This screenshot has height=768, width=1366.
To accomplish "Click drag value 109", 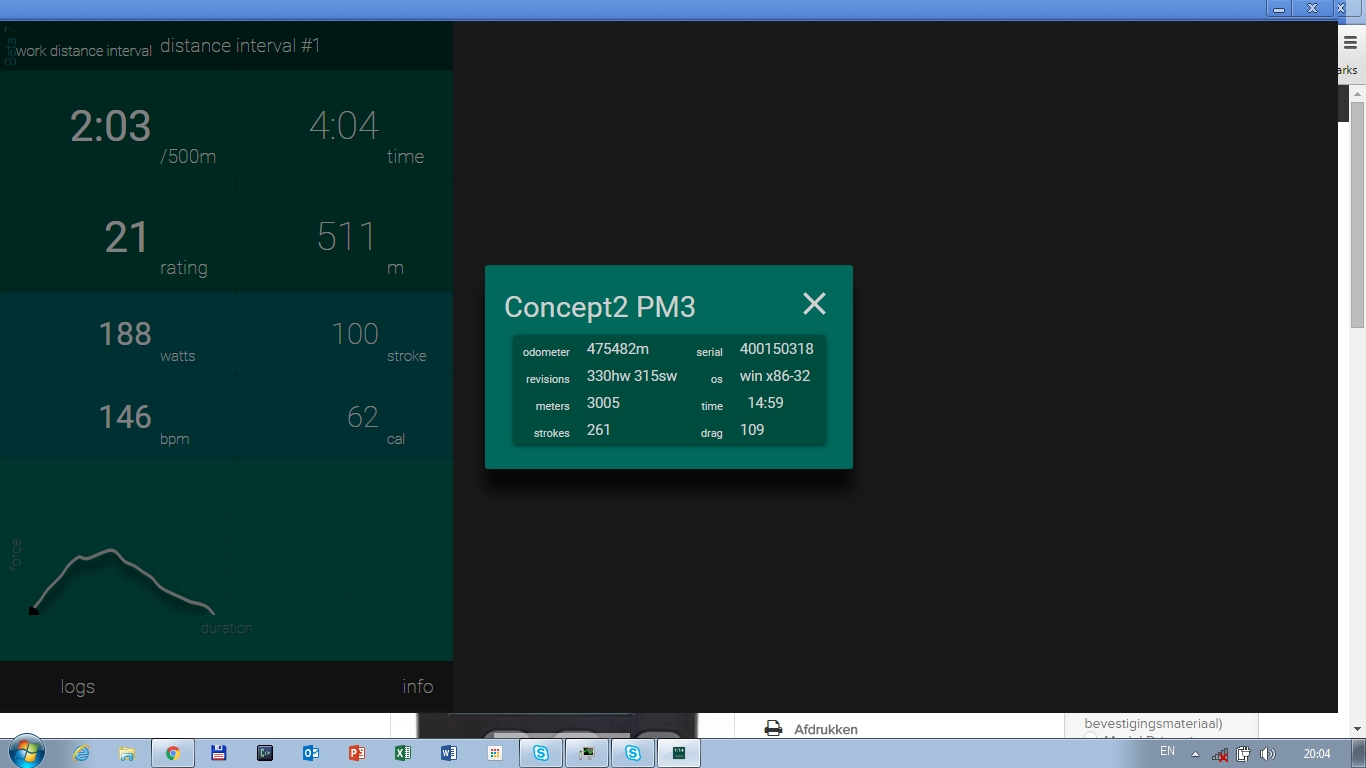I will [x=752, y=430].
